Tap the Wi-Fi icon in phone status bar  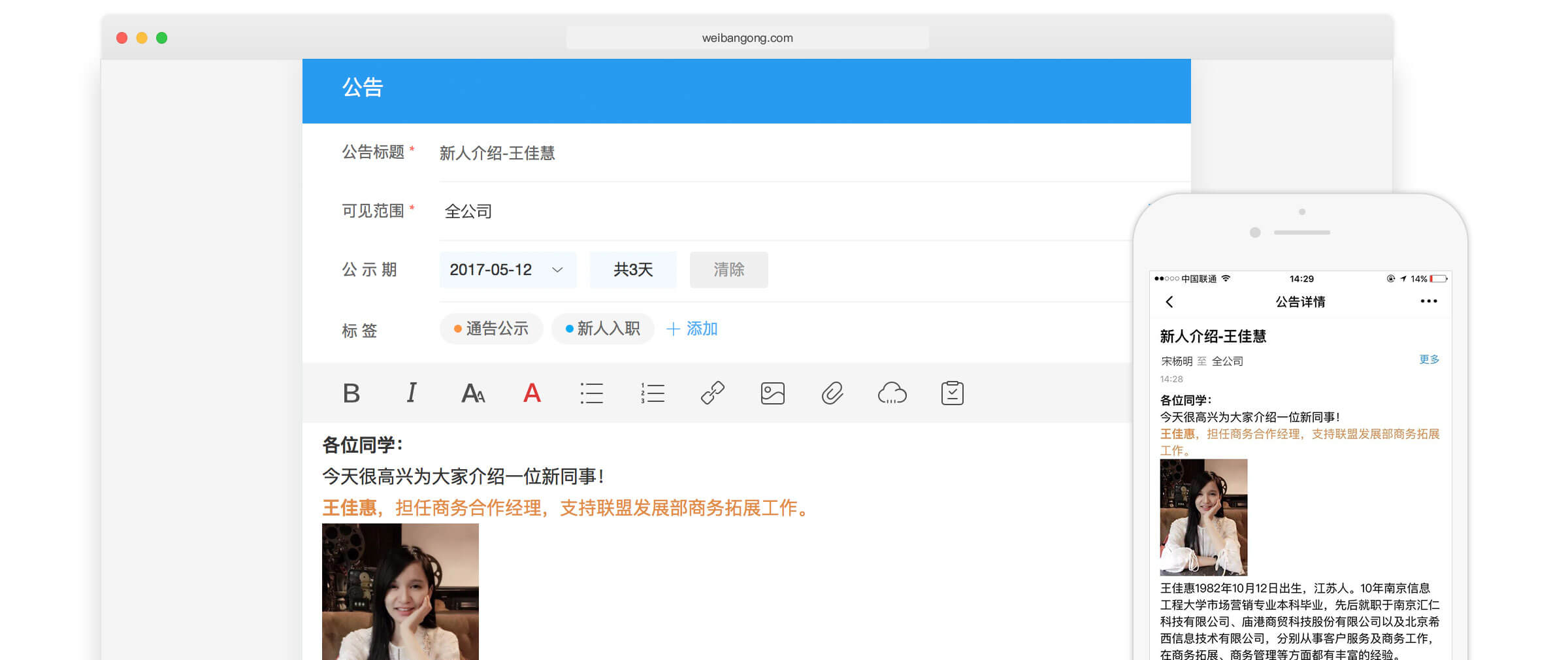[x=1226, y=278]
